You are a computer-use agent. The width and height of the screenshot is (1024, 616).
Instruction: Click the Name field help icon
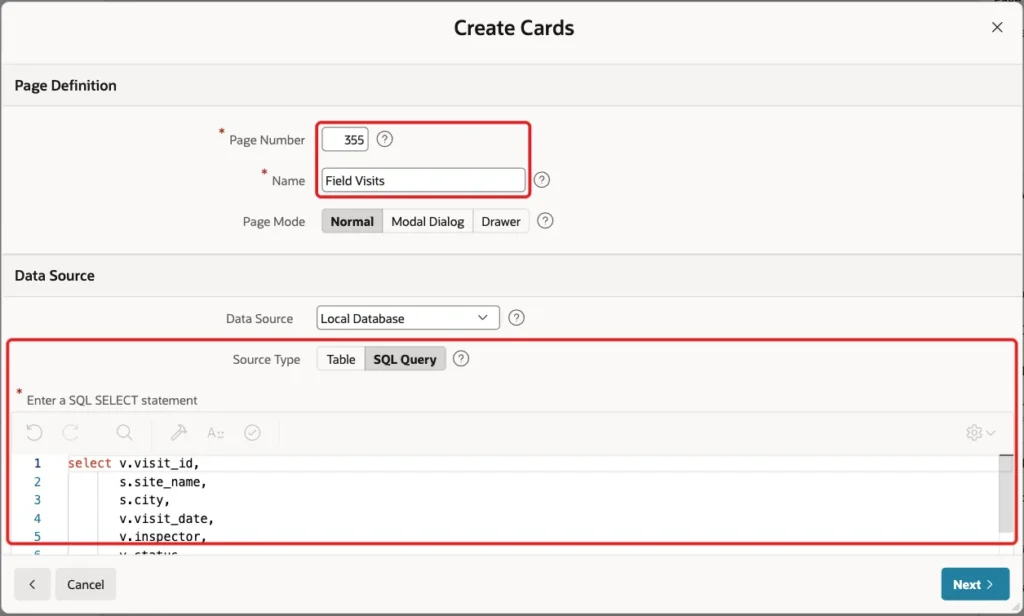click(541, 180)
